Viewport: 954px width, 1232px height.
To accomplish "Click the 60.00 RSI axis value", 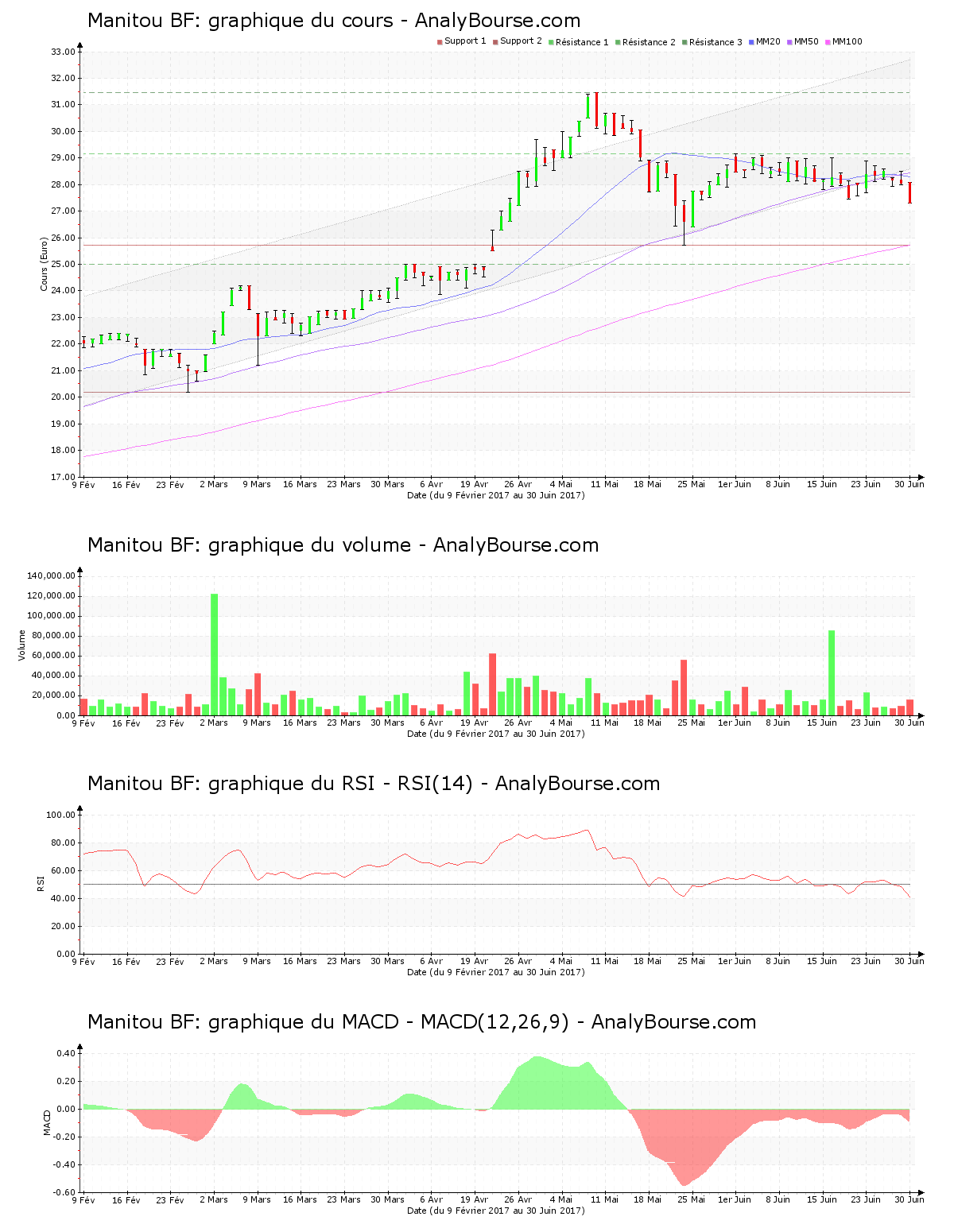I will [x=63, y=870].
